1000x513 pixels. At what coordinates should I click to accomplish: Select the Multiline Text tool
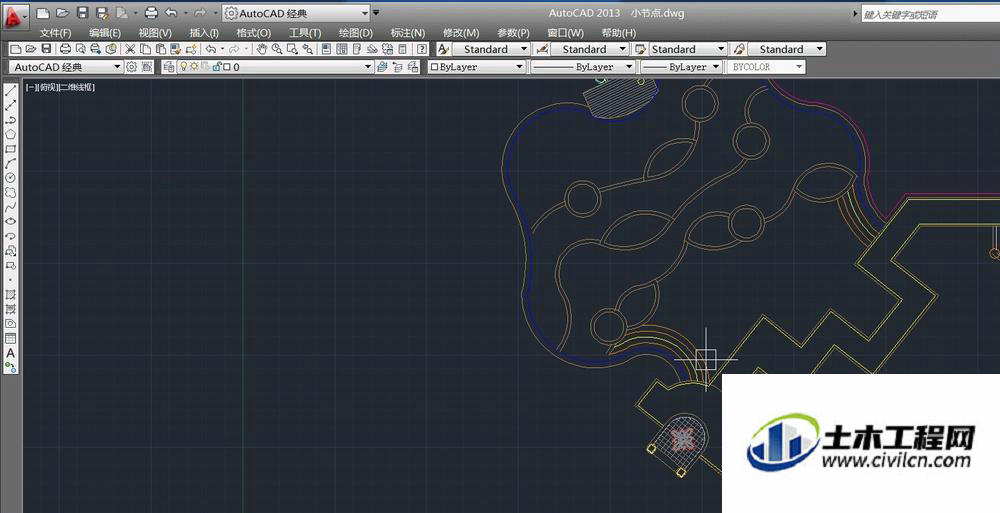coord(11,353)
